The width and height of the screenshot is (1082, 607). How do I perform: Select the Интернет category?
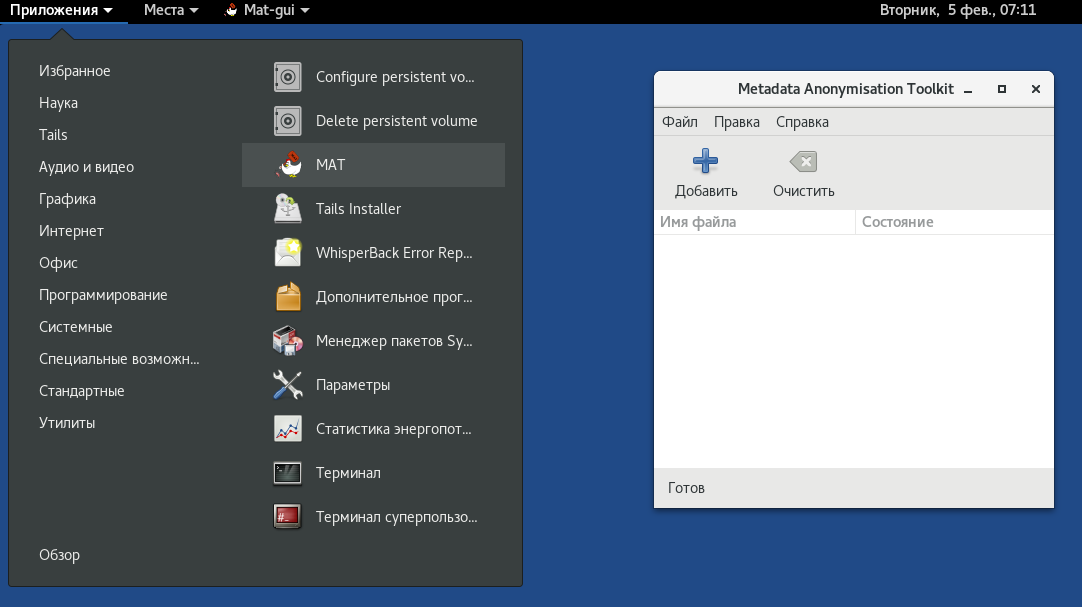(x=71, y=231)
